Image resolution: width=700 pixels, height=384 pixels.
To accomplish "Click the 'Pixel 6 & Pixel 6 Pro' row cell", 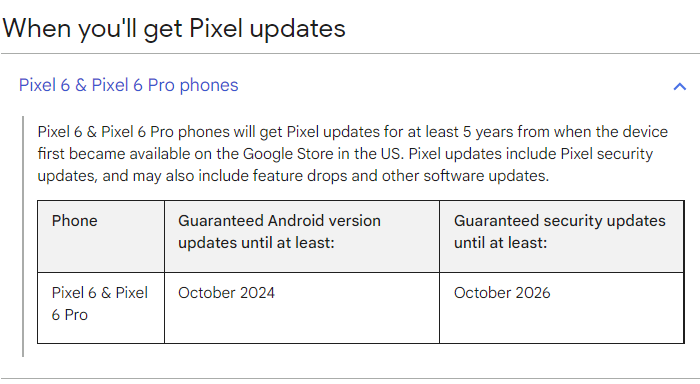I will [x=101, y=308].
